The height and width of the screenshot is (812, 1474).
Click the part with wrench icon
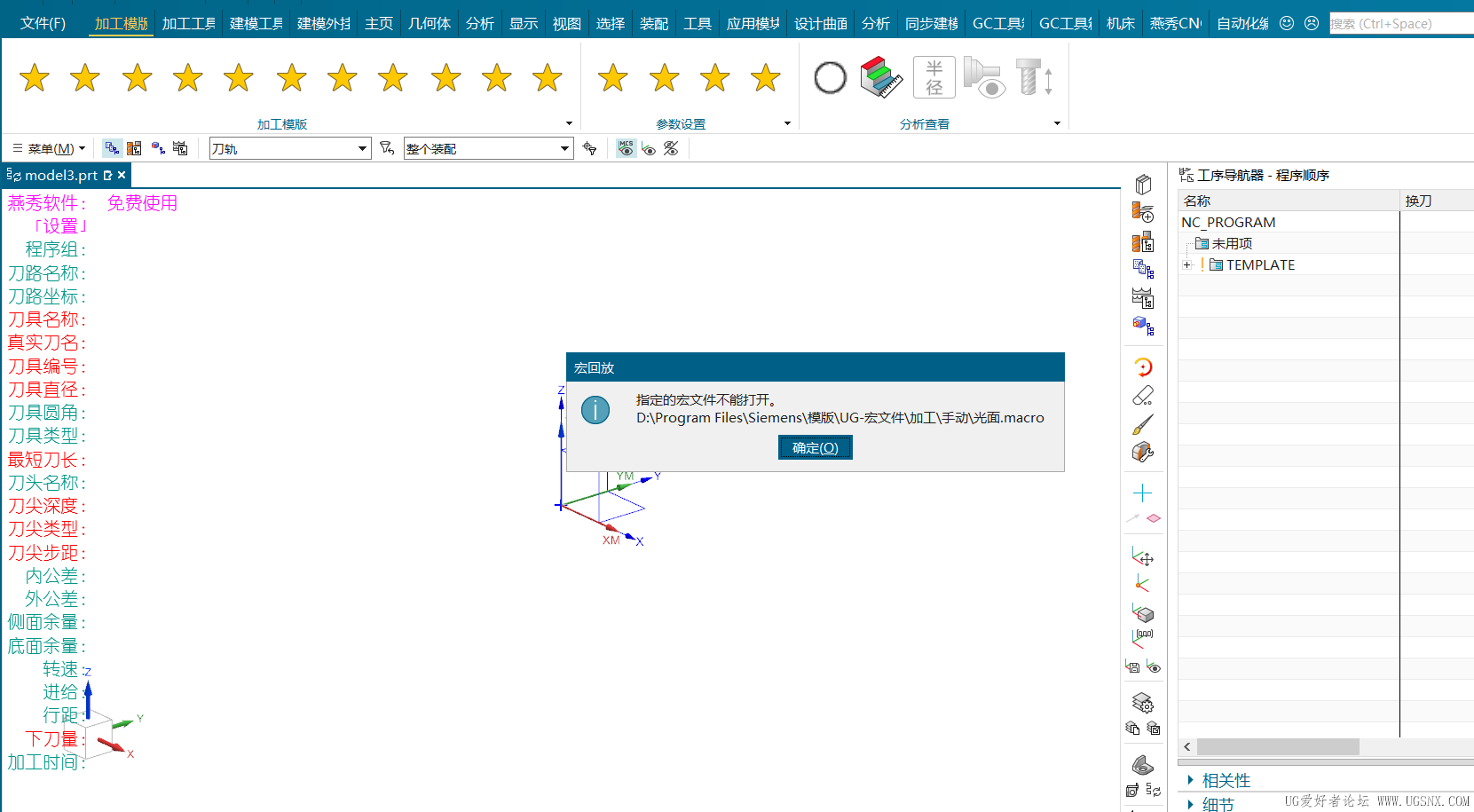point(1143,453)
